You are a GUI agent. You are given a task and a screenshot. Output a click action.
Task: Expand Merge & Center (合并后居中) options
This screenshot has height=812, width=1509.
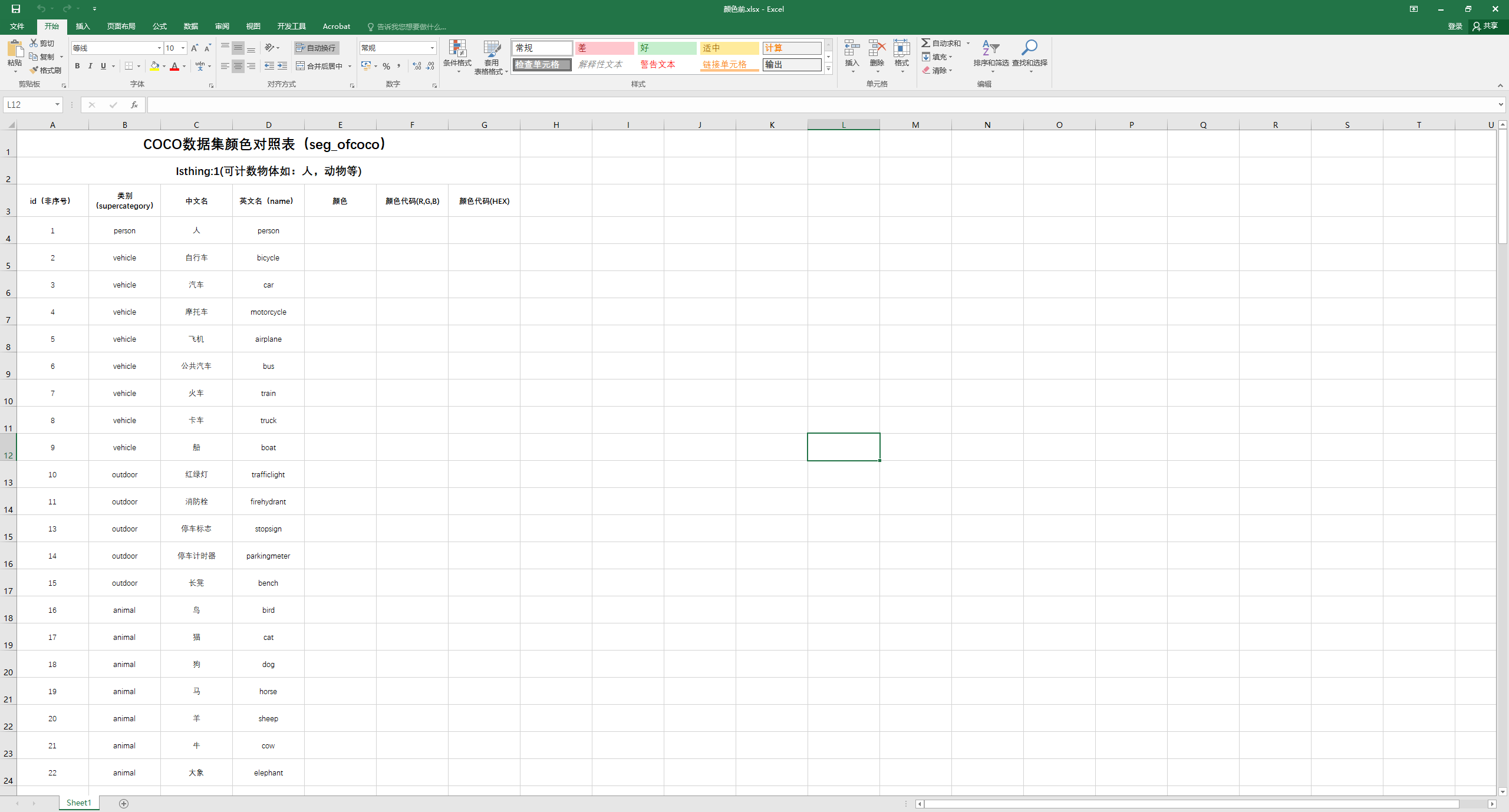(350, 66)
